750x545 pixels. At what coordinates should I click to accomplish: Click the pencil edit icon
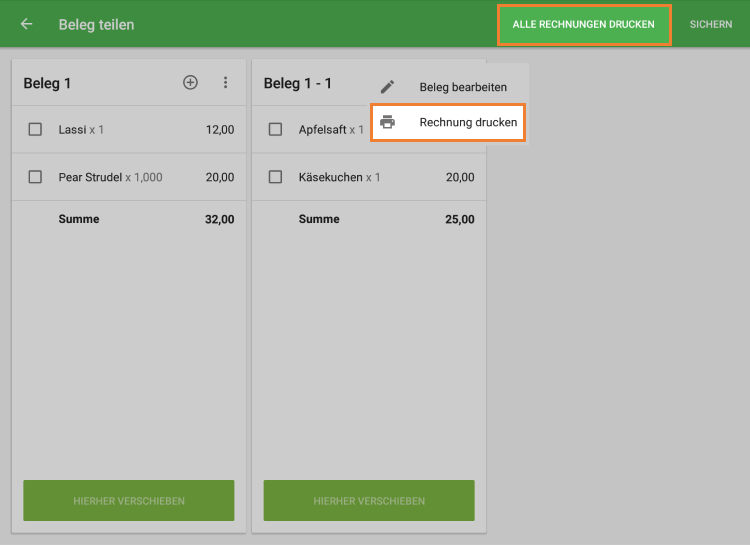click(x=387, y=87)
